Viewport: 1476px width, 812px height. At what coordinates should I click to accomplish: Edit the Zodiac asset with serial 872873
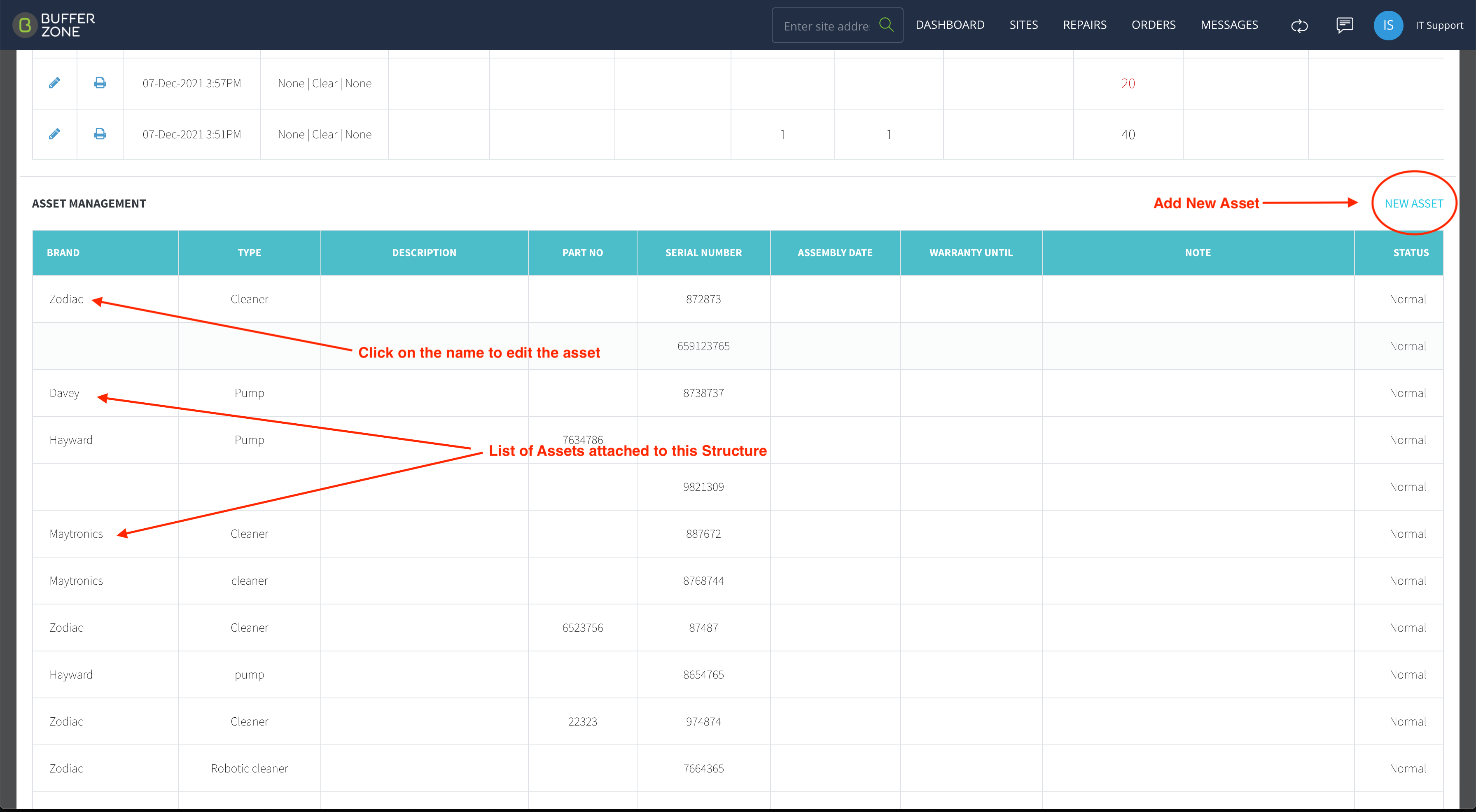(66, 299)
